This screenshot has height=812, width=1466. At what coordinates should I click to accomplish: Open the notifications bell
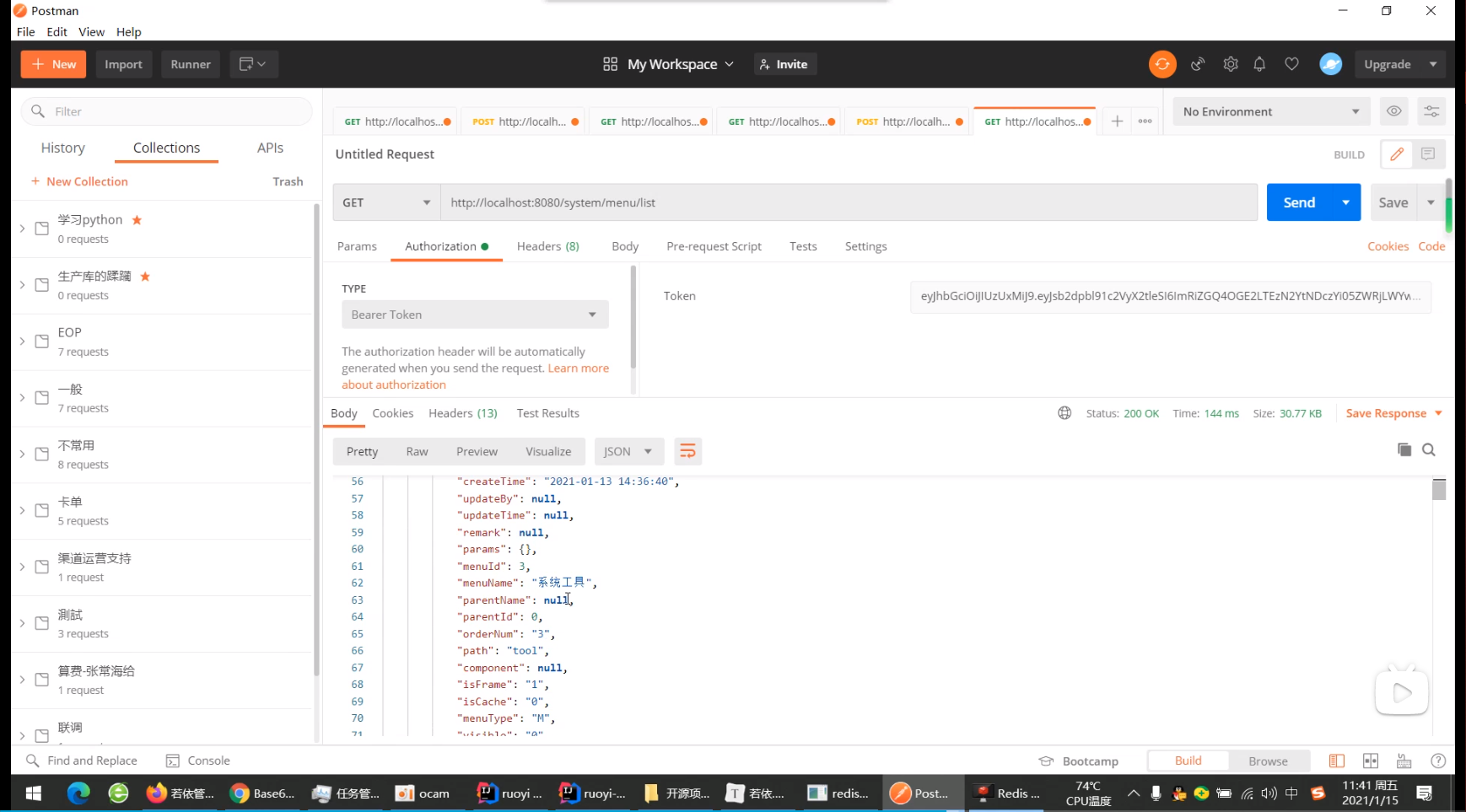tap(1259, 64)
